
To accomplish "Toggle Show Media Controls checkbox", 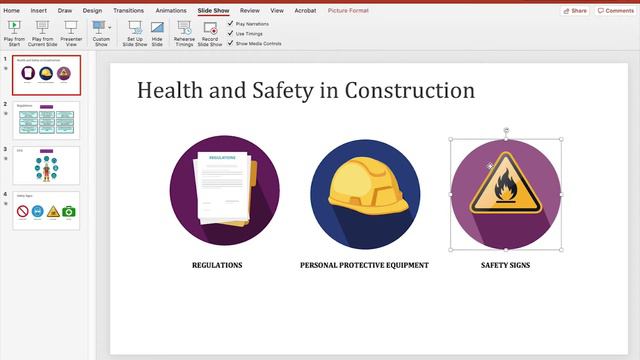I will click(x=230, y=43).
